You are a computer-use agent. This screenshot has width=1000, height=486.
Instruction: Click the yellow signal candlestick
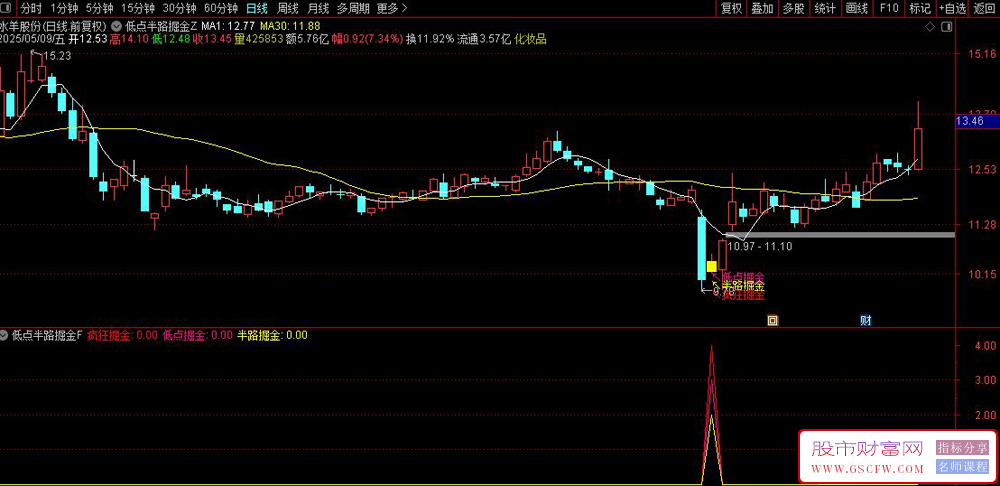pos(712,266)
